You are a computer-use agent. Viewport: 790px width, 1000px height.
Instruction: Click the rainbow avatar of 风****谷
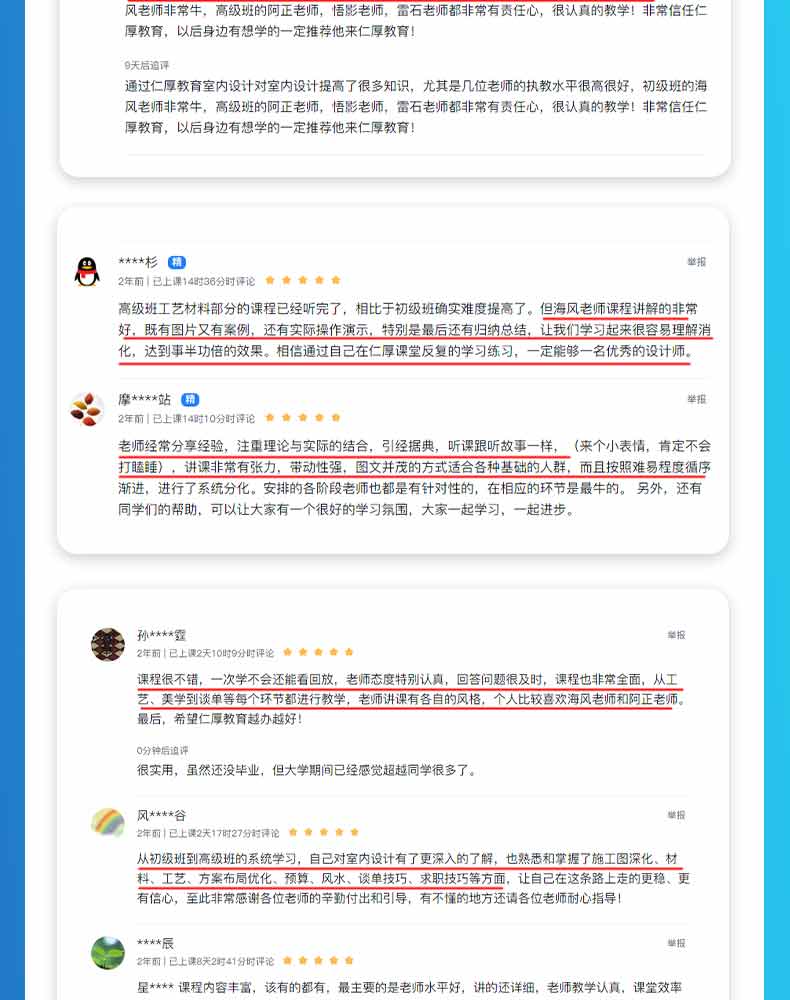point(108,823)
